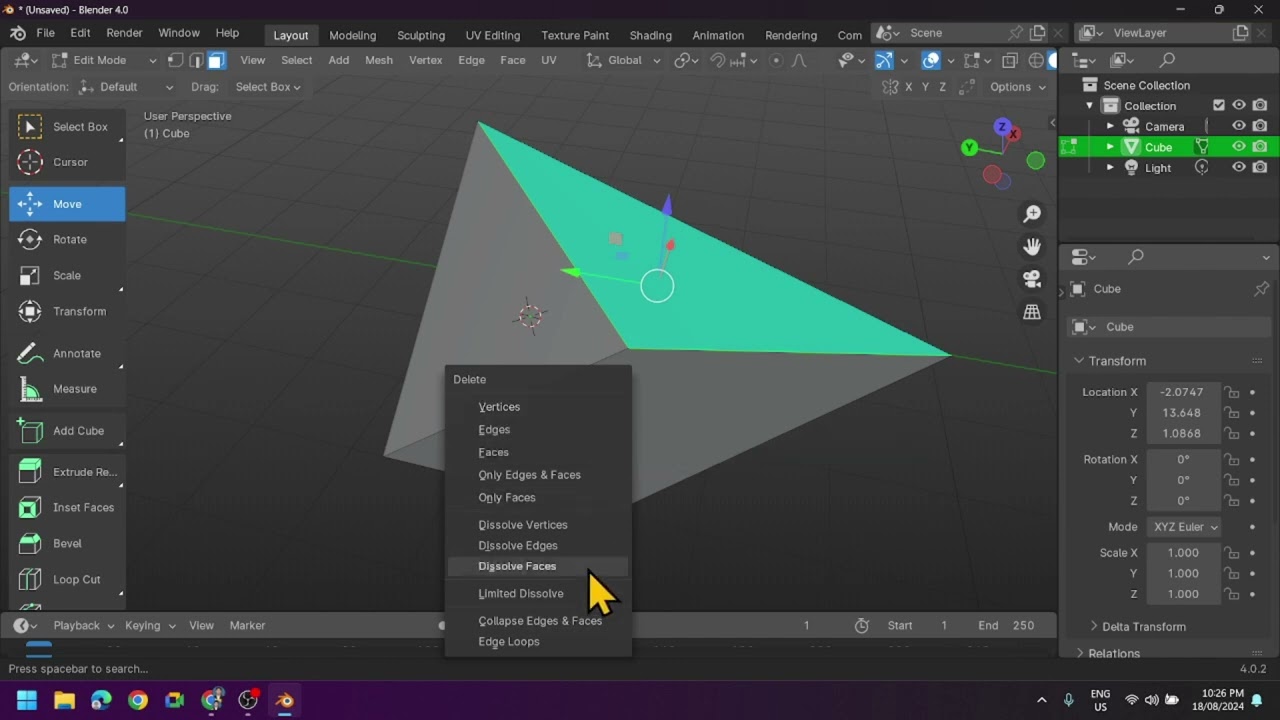Open Chrome from the Windows taskbar

[138, 700]
